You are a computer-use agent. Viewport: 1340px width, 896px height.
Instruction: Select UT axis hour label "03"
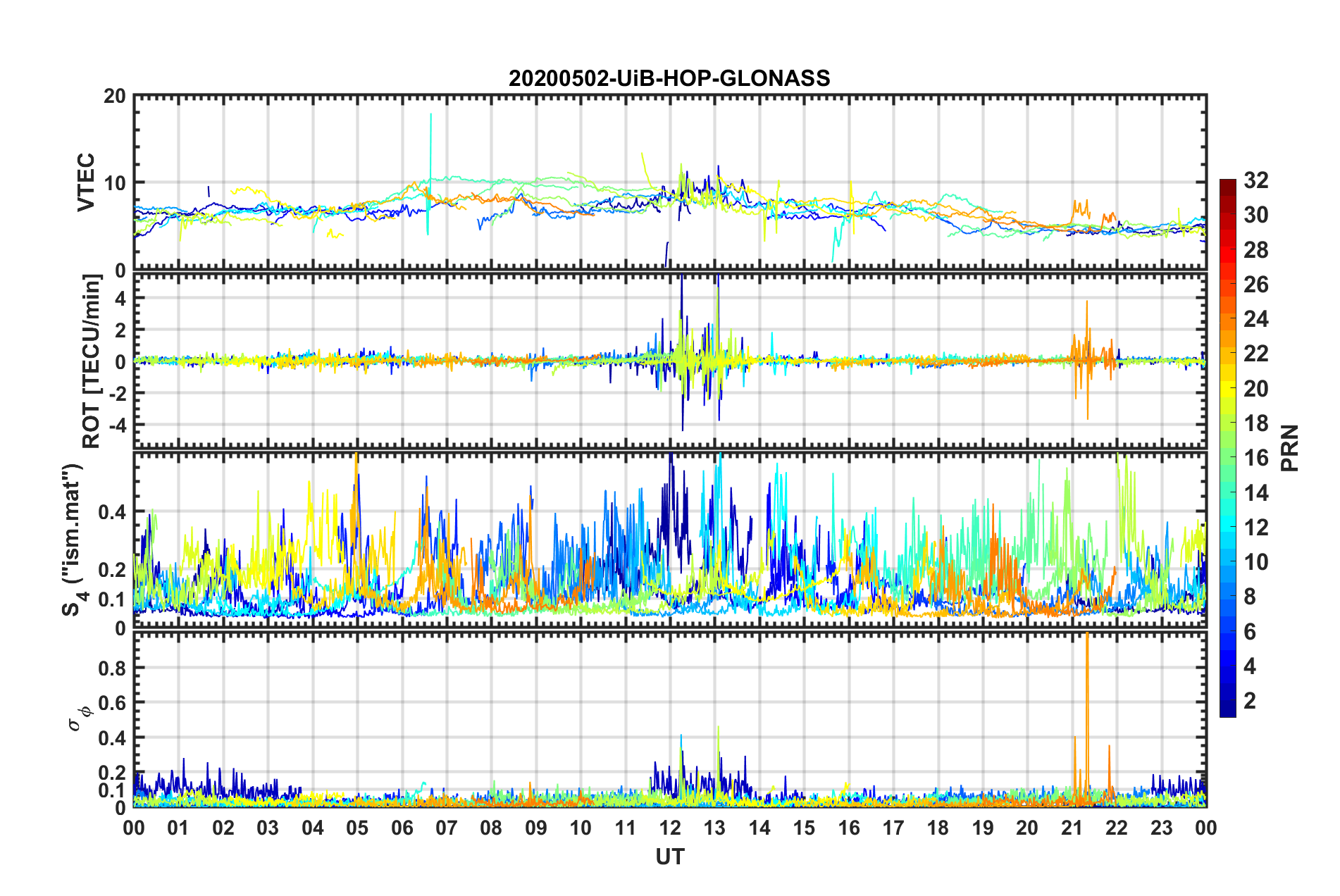click(268, 828)
